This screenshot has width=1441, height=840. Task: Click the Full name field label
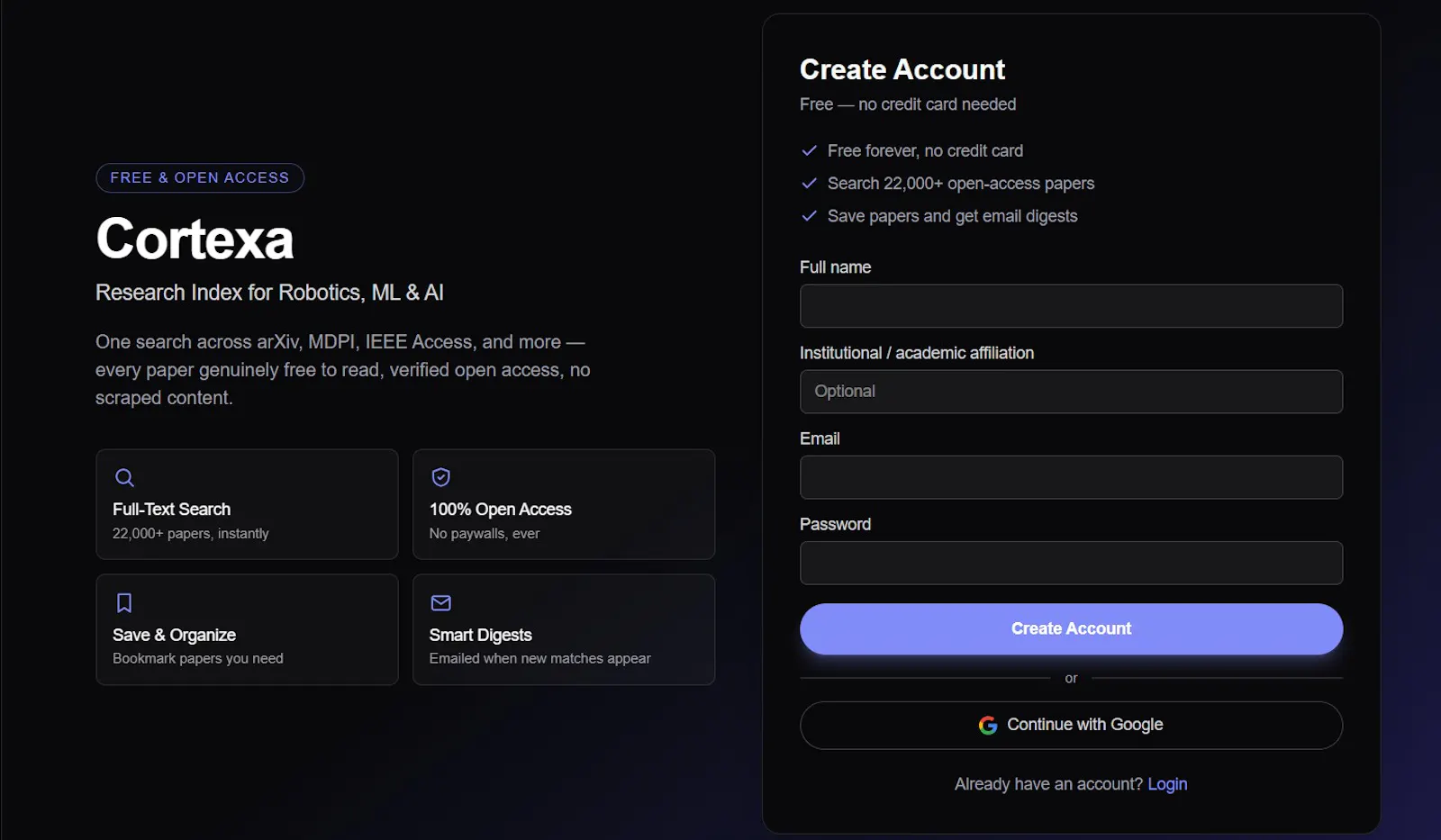point(835,267)
